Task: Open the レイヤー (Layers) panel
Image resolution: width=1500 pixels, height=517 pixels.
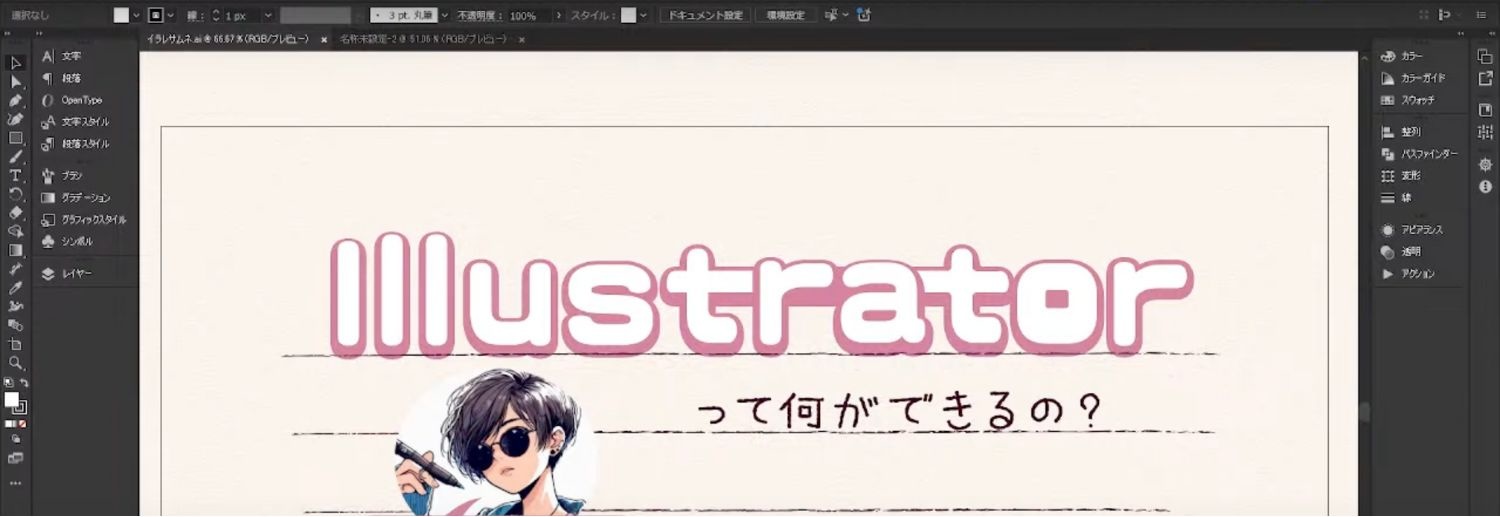Action: coord(67,272)
